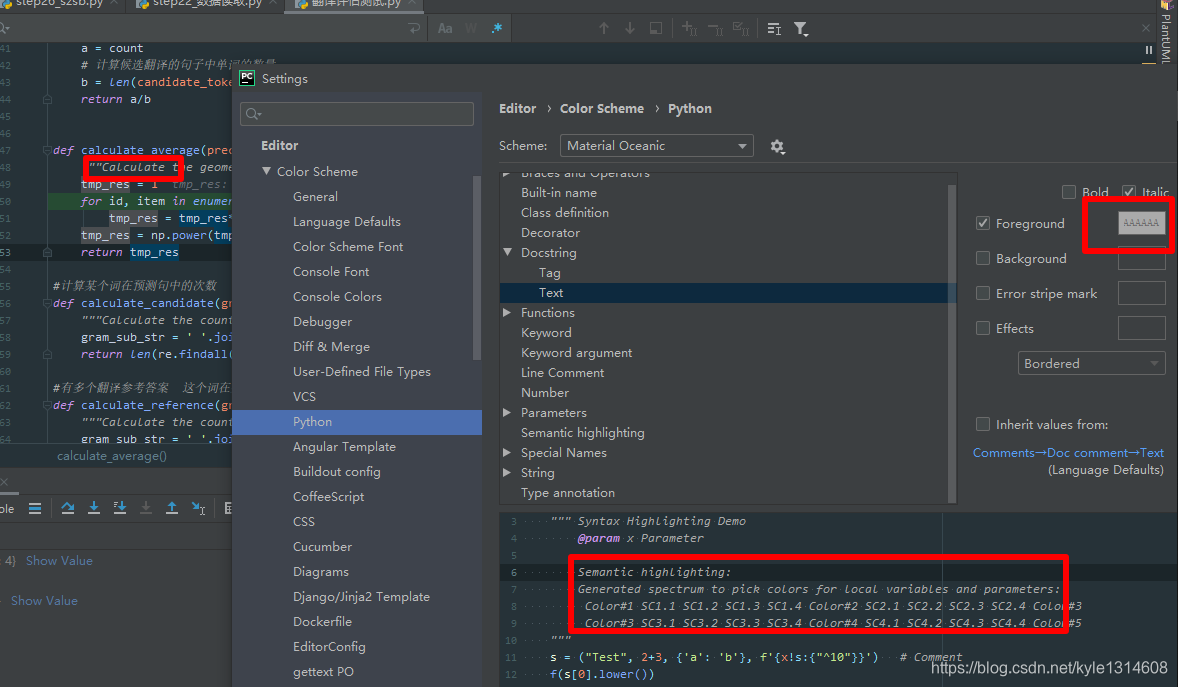Click Add Selection for Next Occurrence icon

coord(689,29)
